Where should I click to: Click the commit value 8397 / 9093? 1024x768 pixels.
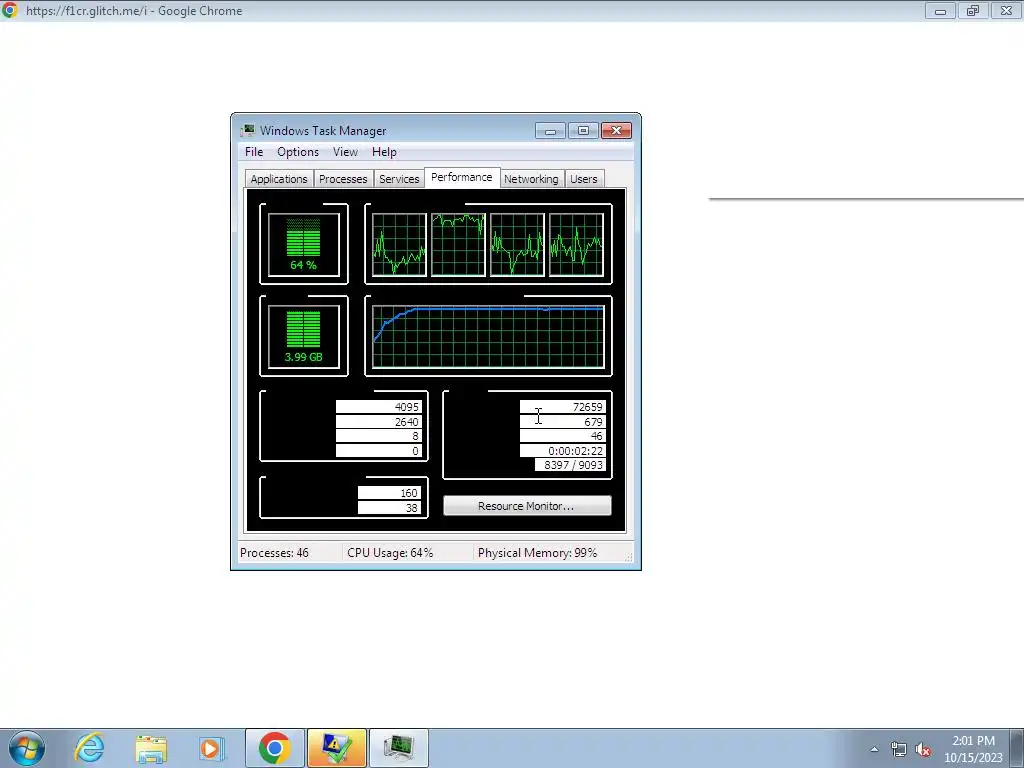(x=570, y=465)
